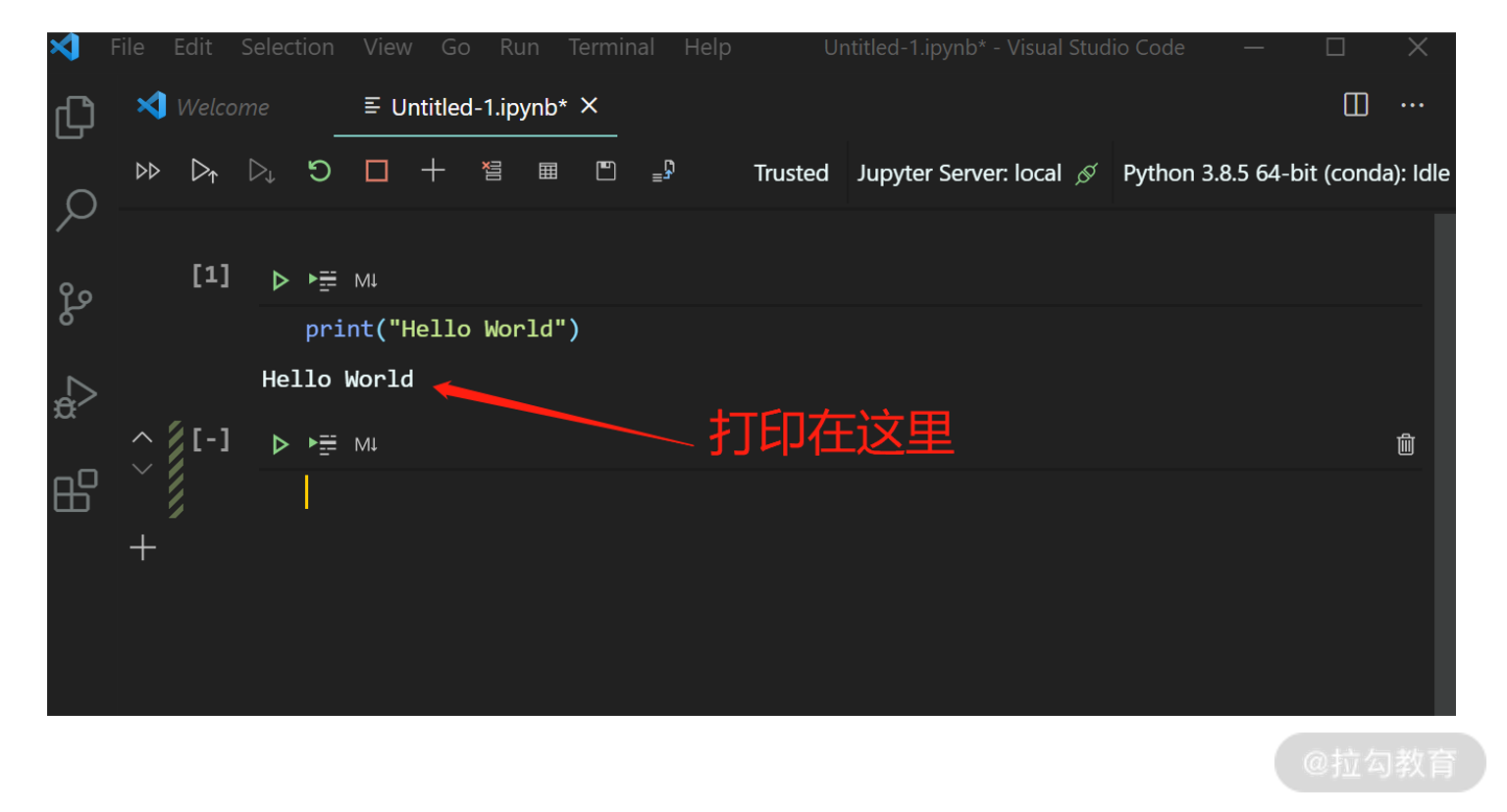This screenshot has width=1507, height=812.
Task: Open the Terminal menu
Action: tap(611, 47)
